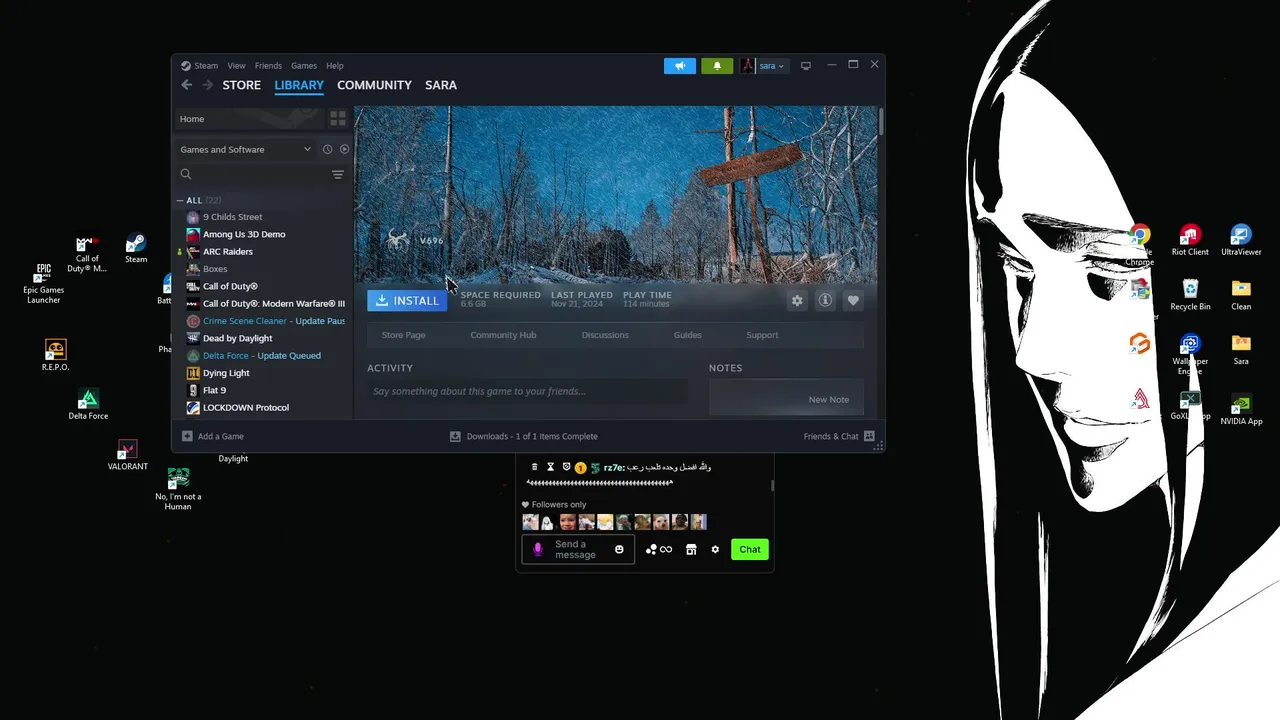
Task: Click the Downloads status icon
Action: (x=455, y=436)
